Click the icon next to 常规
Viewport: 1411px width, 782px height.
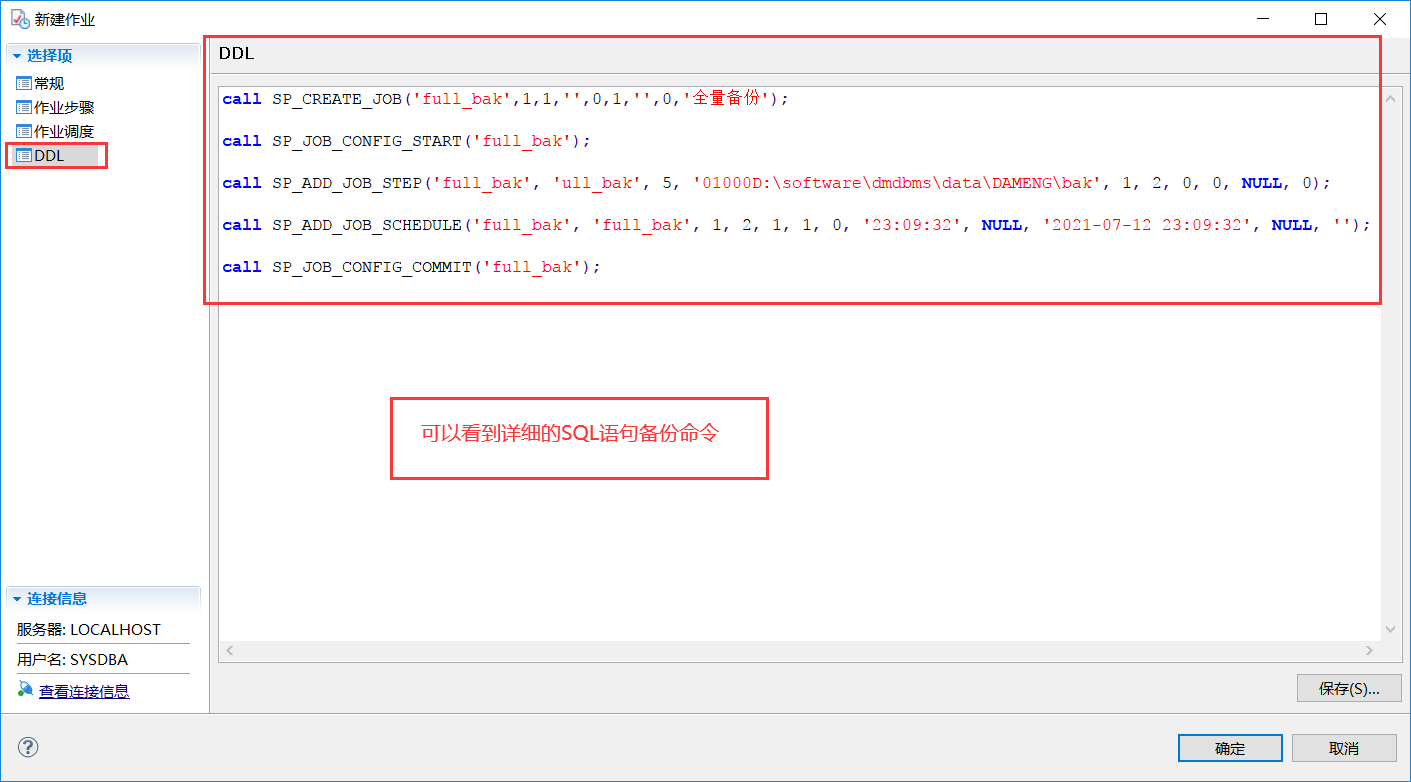[24, 83]
